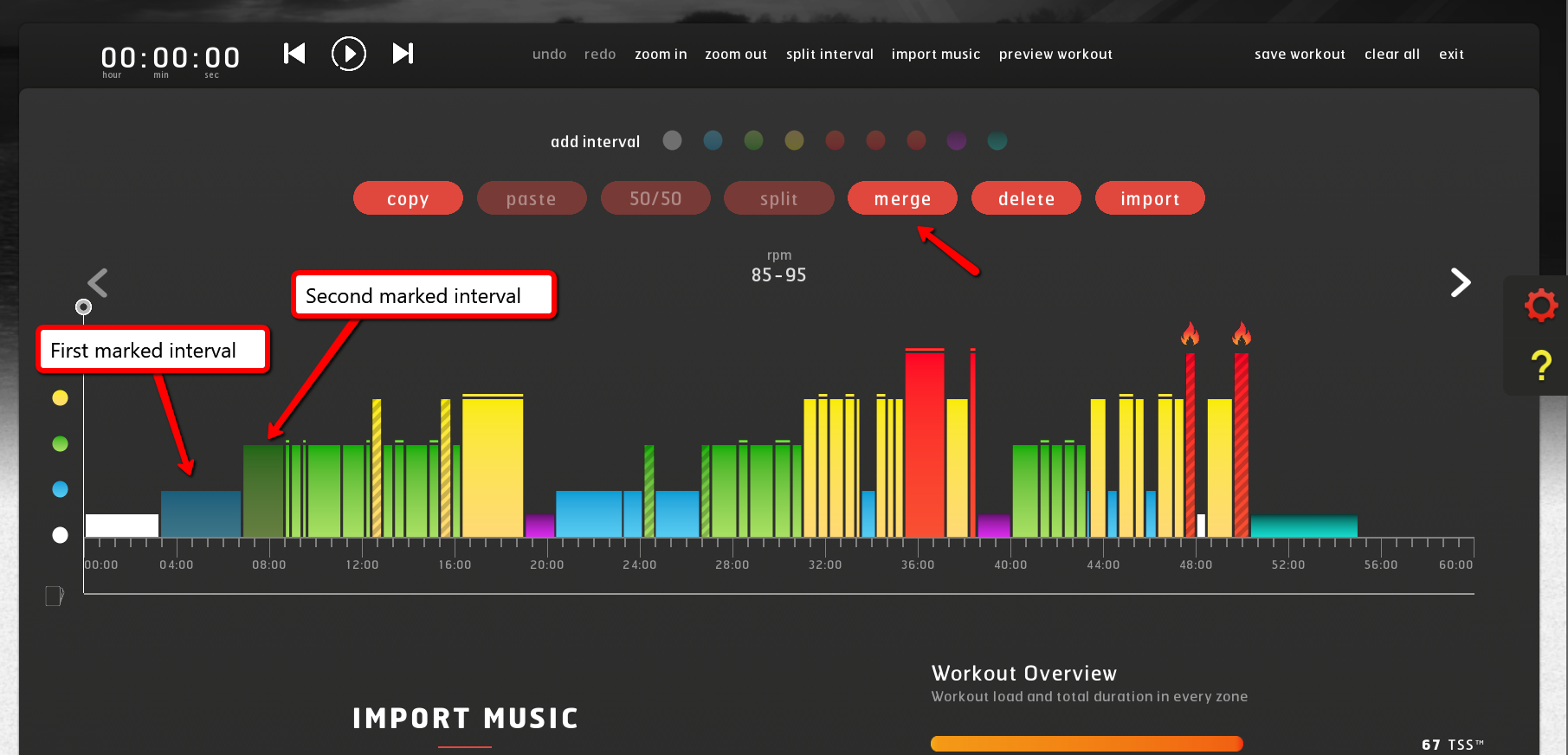The height and width of the screenshot is (755, 1568).
Task: Skip to the workout end
Action: pyautogui.click(x=403, y=54)
